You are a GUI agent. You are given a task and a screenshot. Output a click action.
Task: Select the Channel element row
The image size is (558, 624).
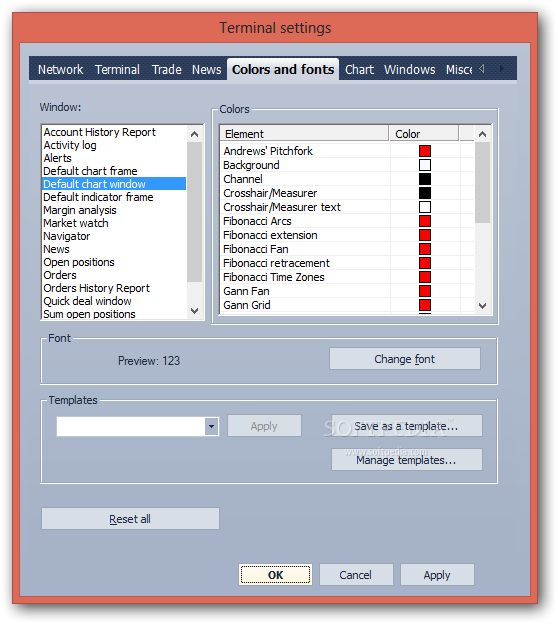point(347,179)
